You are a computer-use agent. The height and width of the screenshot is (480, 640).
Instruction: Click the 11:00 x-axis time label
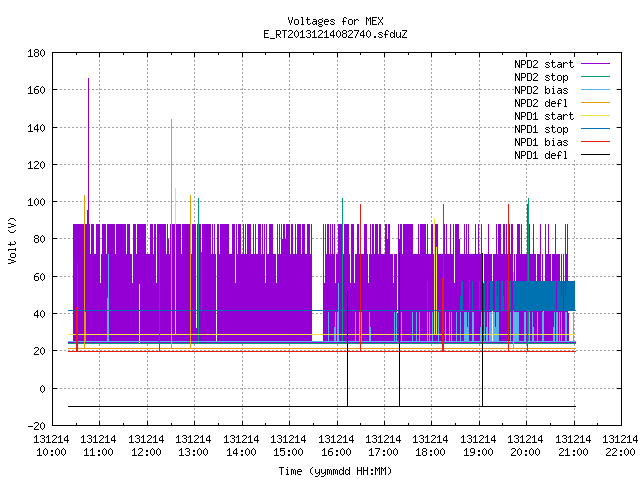98,453
